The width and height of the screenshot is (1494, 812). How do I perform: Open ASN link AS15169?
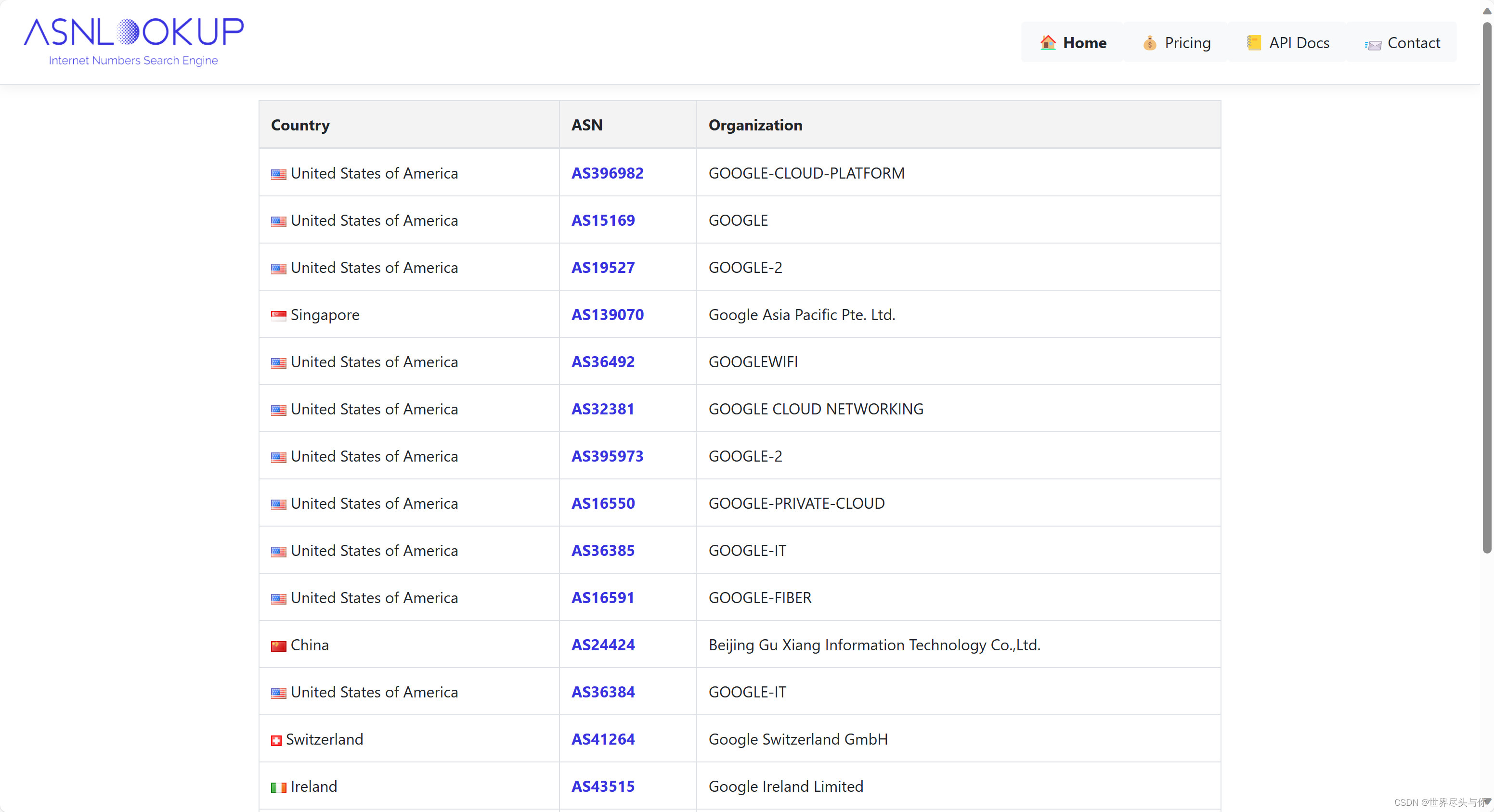point(603,220)
